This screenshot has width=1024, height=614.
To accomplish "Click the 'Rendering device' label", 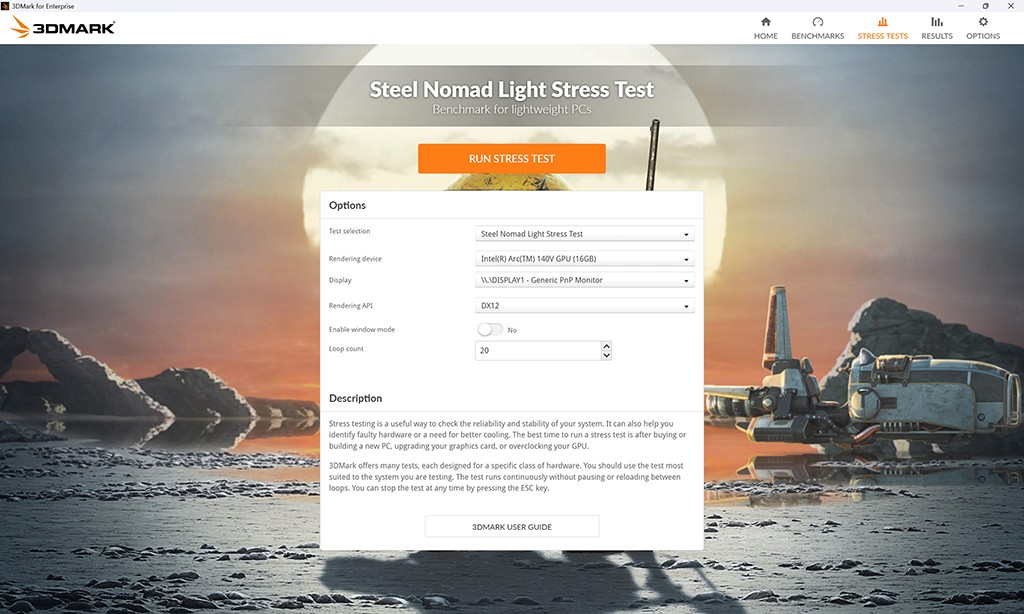I will [x=355, y=259].
